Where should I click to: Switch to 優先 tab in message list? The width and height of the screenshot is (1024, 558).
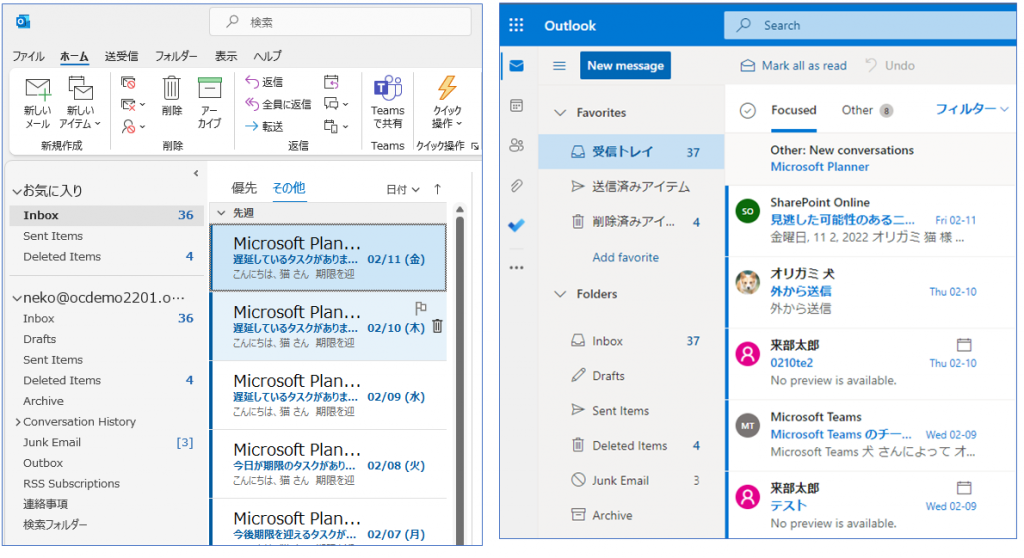point(244,188)
